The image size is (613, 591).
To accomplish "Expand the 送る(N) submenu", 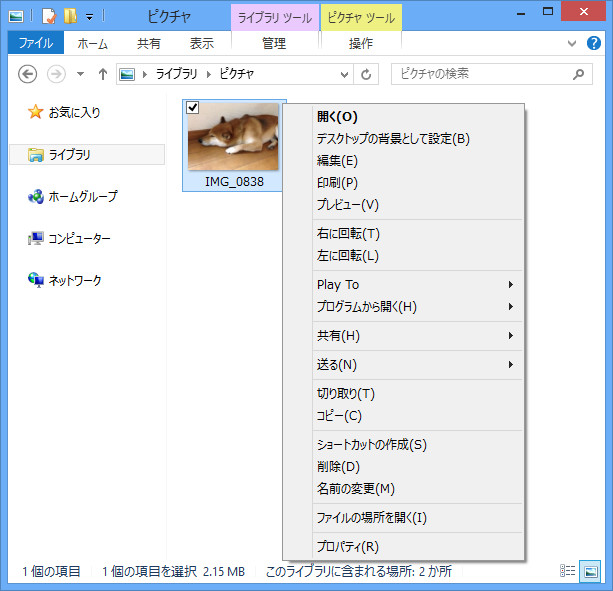I will click(403, 365).
